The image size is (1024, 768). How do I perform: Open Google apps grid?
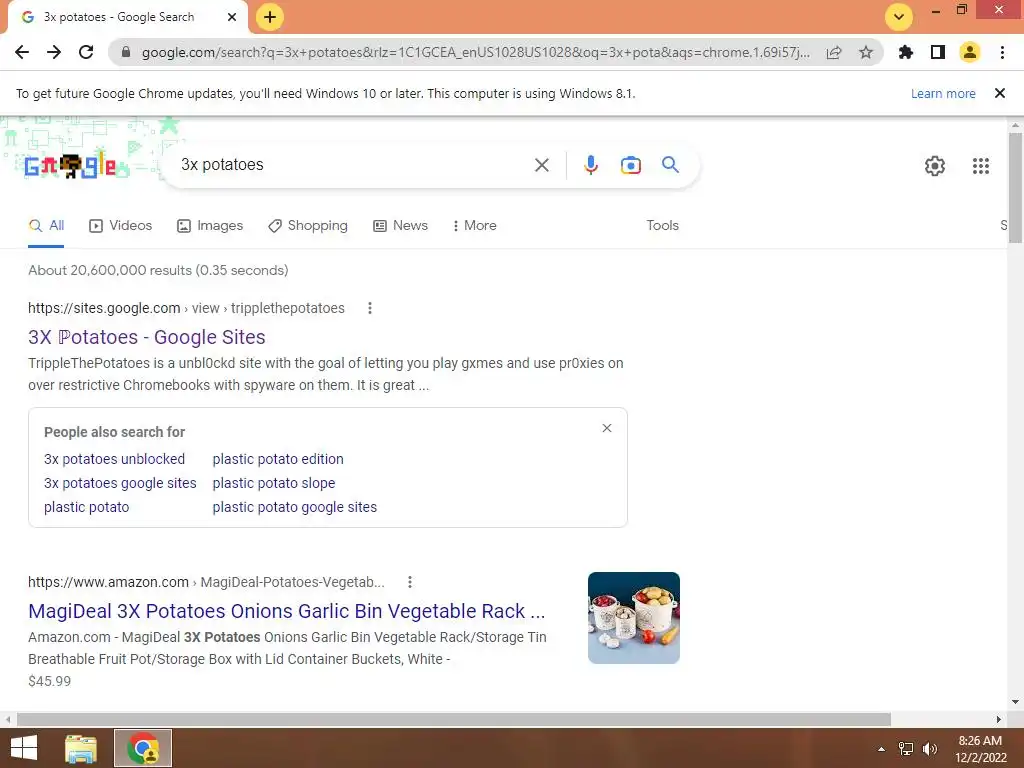[x=981, y=166]
